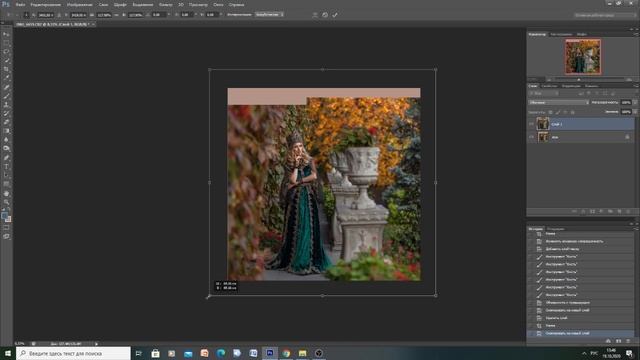
Task: Select the Brush tool
Action: point(6,96)
